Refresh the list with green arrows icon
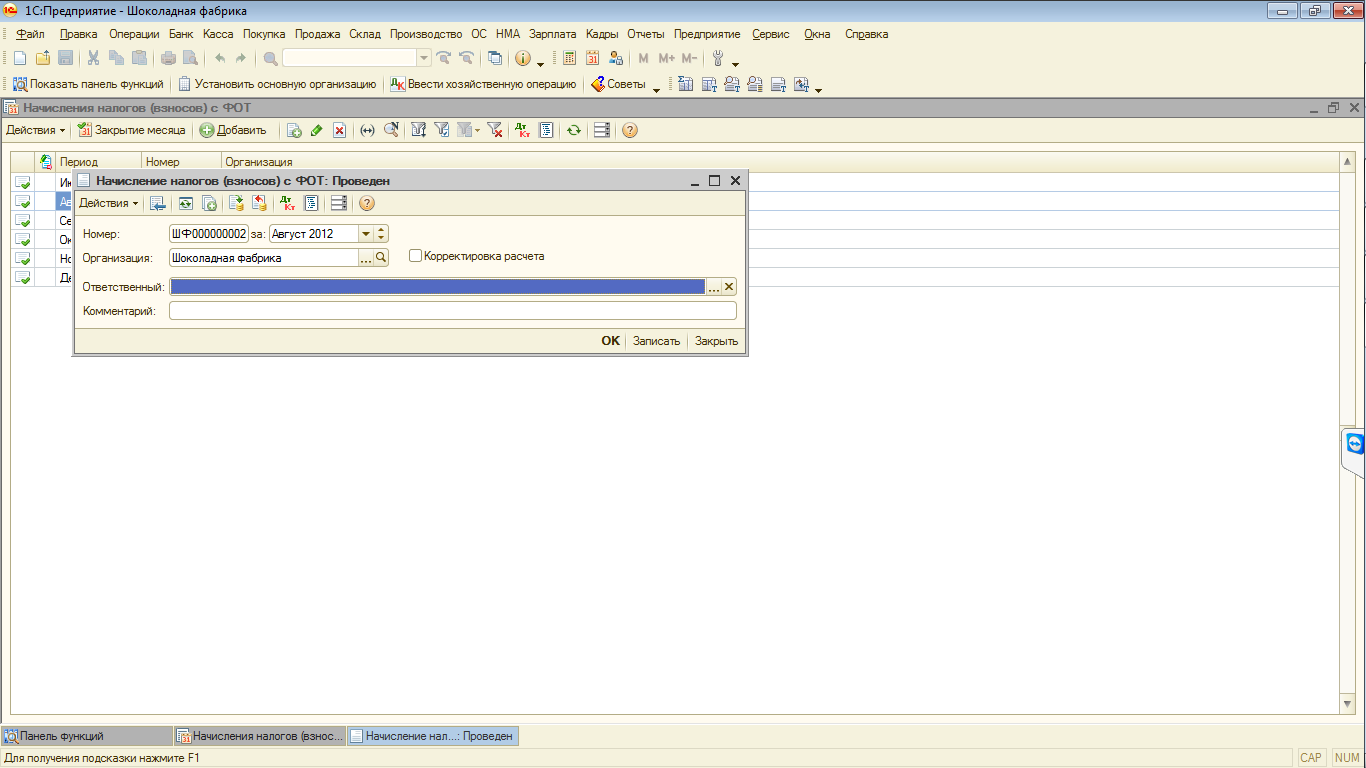Screen dimensions: 1366x768 (574, 130)
